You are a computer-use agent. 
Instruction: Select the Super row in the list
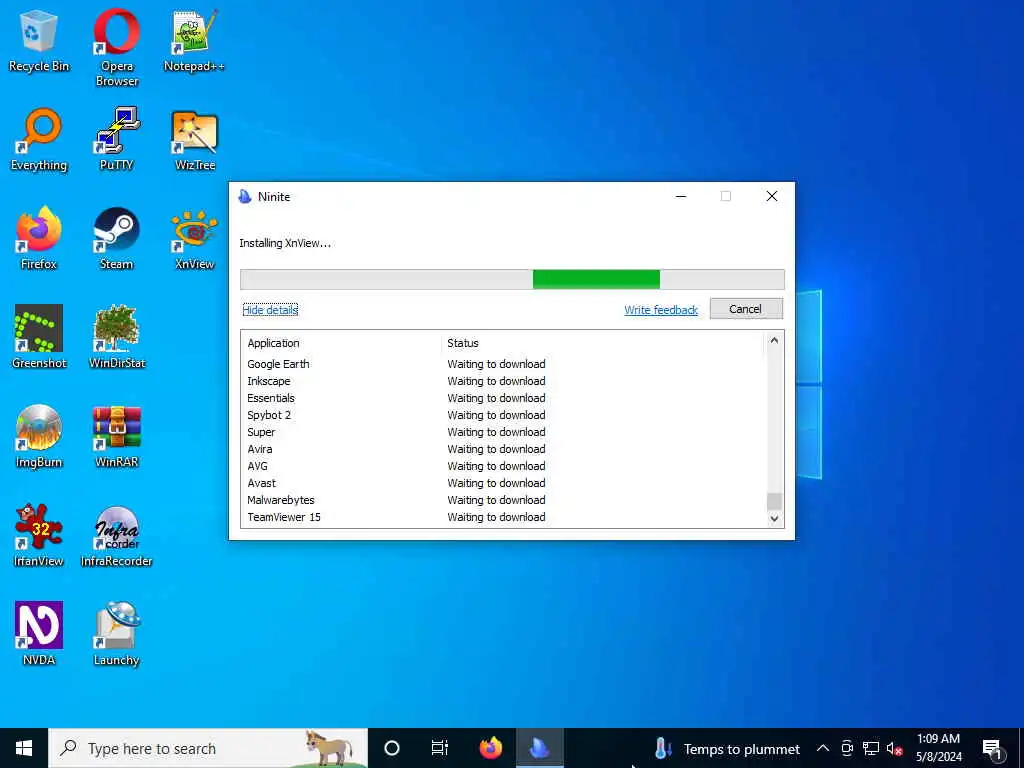pyautogui.click(x=503, y=432)
